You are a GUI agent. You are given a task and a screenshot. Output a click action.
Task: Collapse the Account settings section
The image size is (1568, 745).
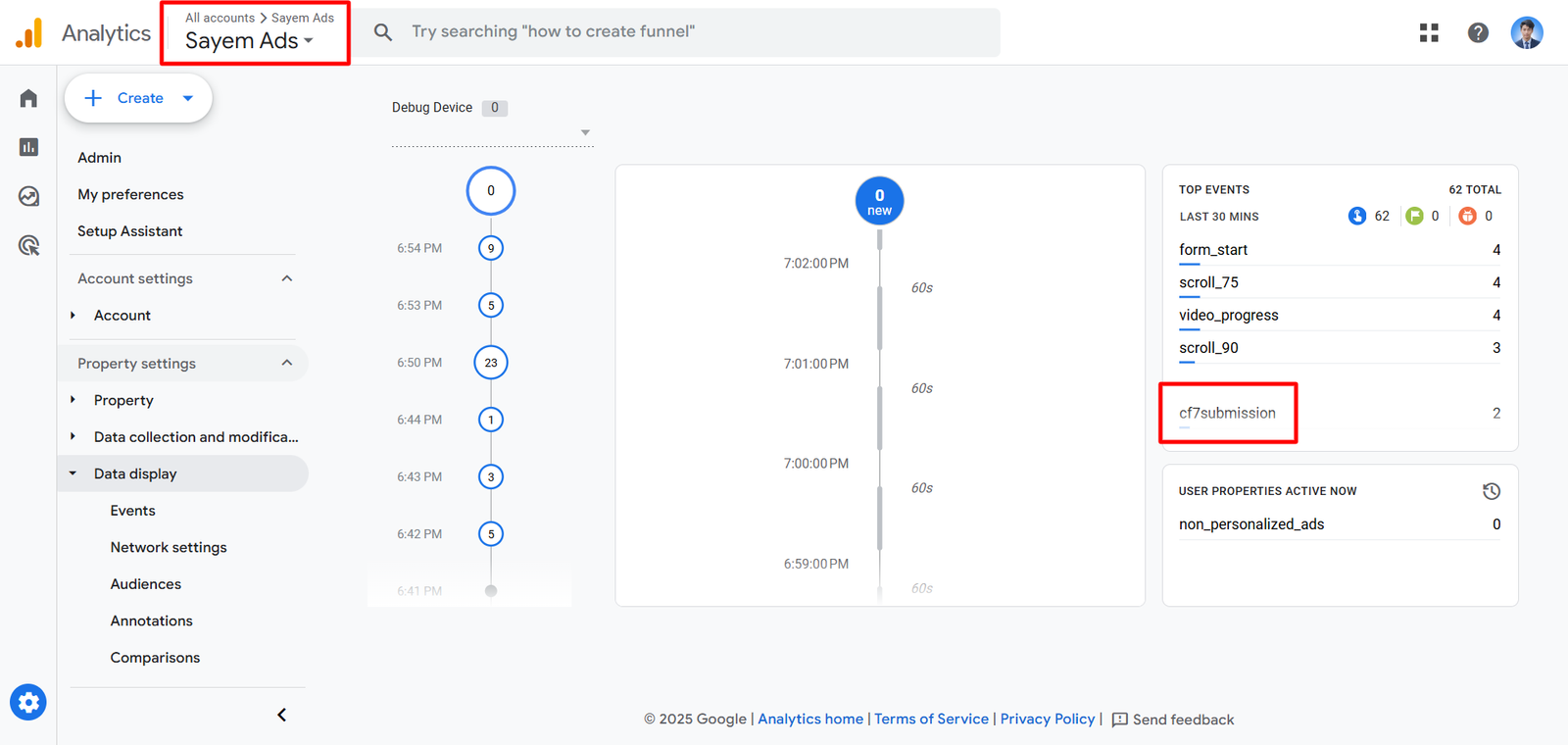(x=286, y=278)
